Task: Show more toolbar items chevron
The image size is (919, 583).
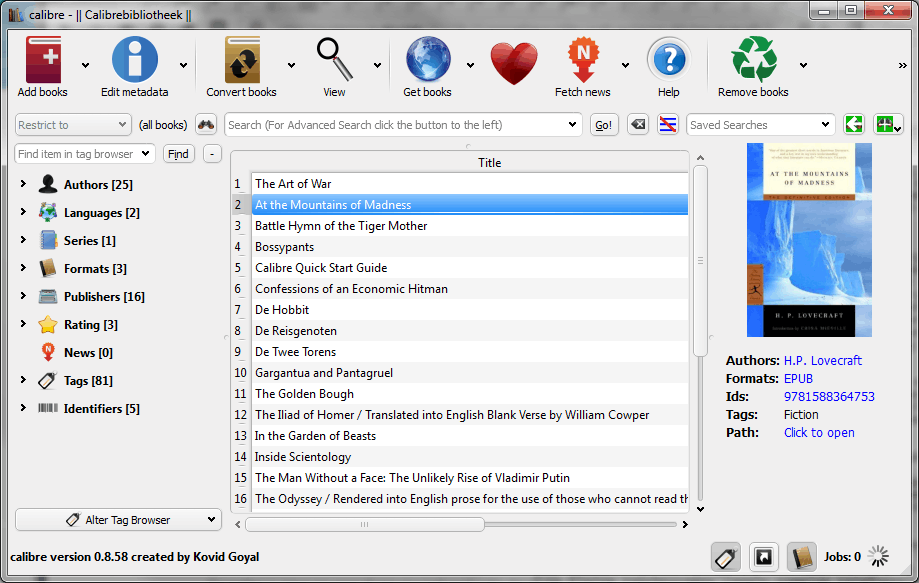Action: point(903,66)
